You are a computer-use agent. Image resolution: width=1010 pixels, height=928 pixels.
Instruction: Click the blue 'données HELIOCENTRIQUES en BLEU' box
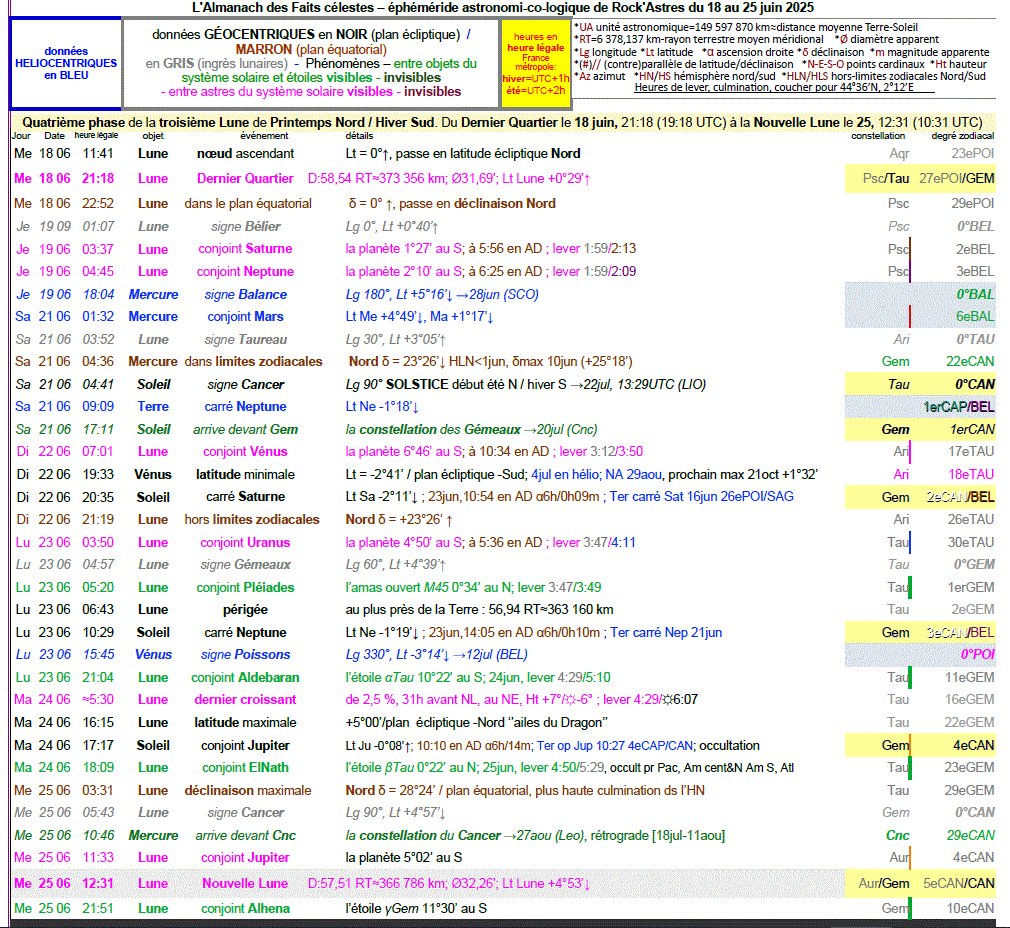(66, 64)
